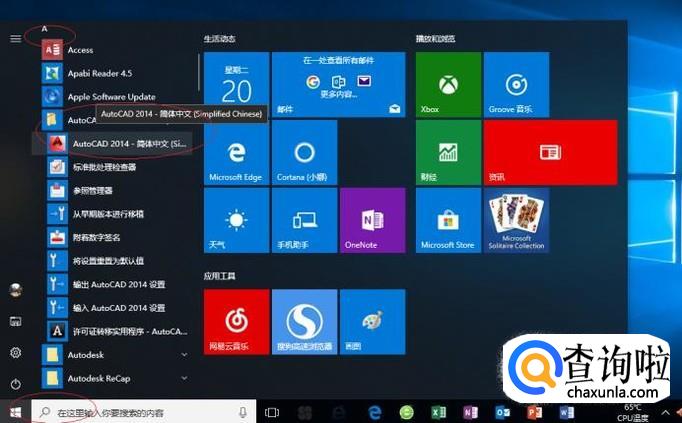Image resolution: width=682 pixels, height=423 pixels.
Task: Open 标准批处理检查器 tool
Action: [115, 167]
